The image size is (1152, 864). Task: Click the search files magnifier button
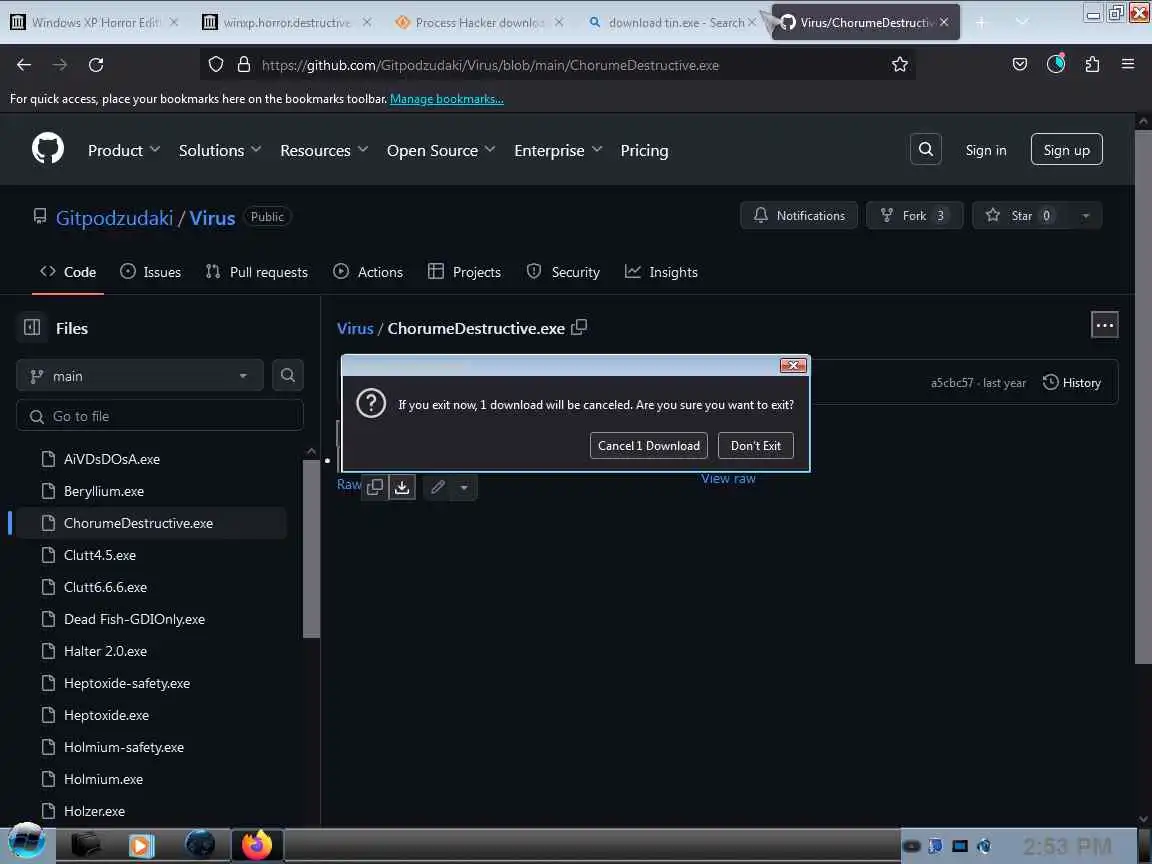(x=288, y=375)
